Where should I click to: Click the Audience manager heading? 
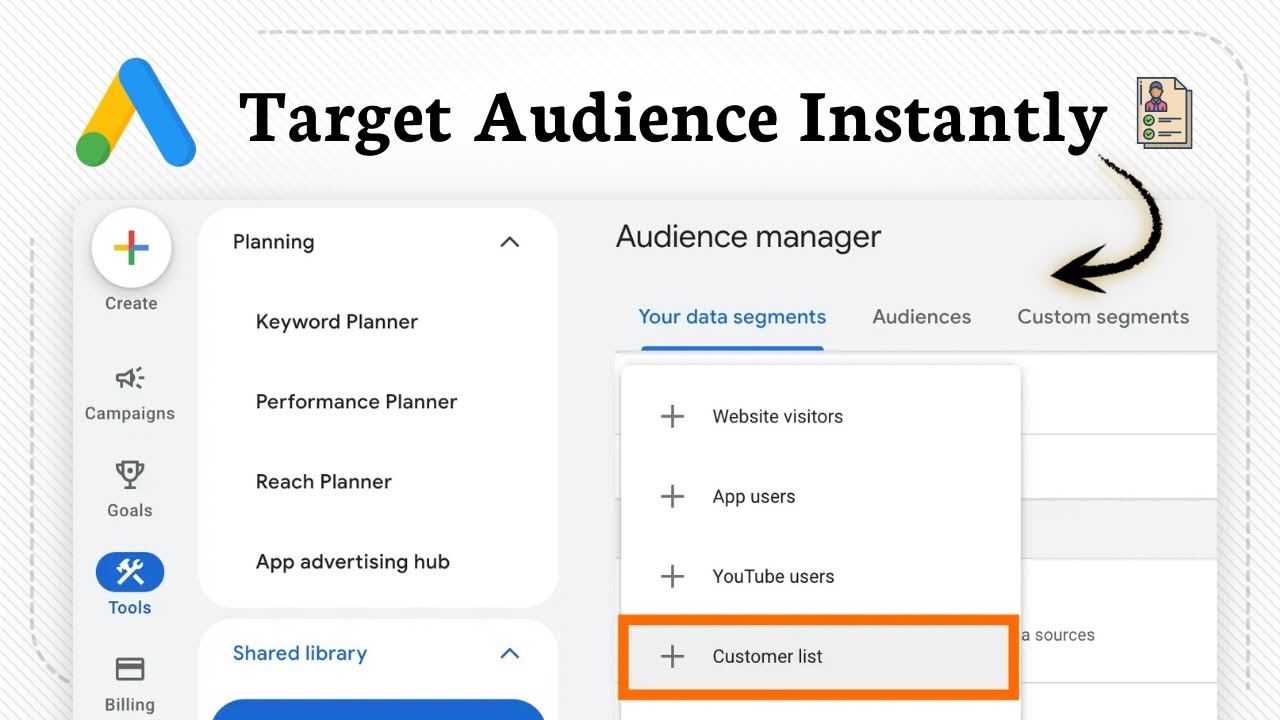pos(748,237)
